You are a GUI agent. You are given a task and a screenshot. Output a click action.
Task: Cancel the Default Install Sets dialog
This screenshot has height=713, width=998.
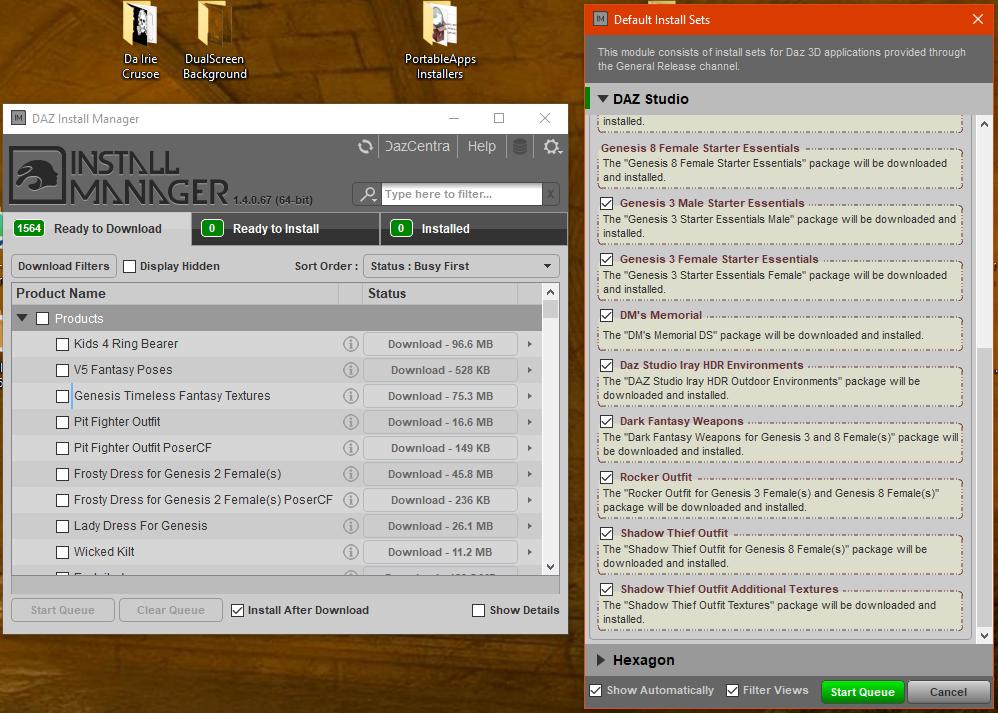948,692
